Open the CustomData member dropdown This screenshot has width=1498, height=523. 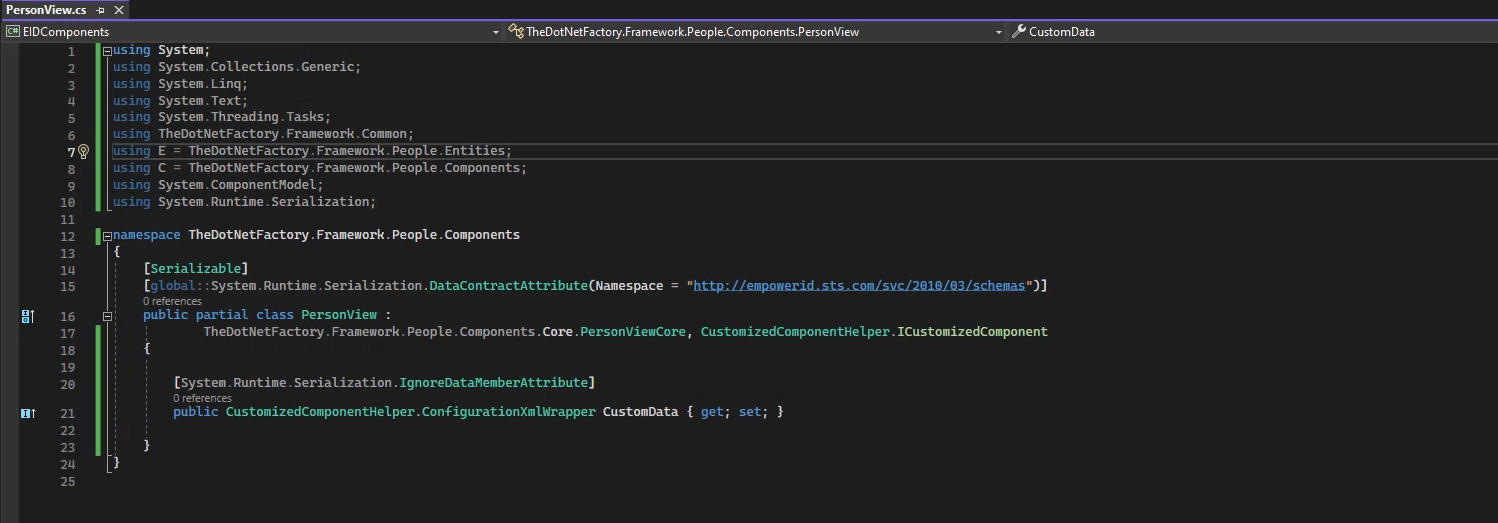point(1252,32)
